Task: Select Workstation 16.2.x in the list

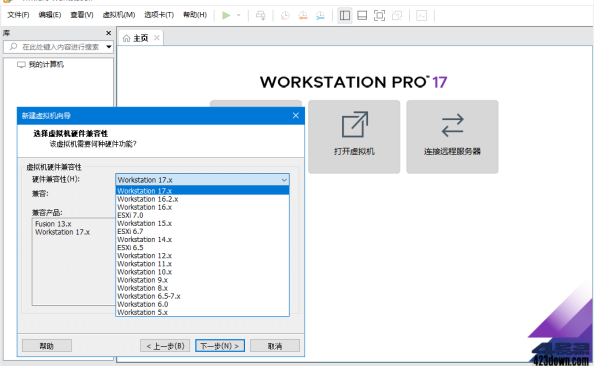Action: tap(202, 199)
